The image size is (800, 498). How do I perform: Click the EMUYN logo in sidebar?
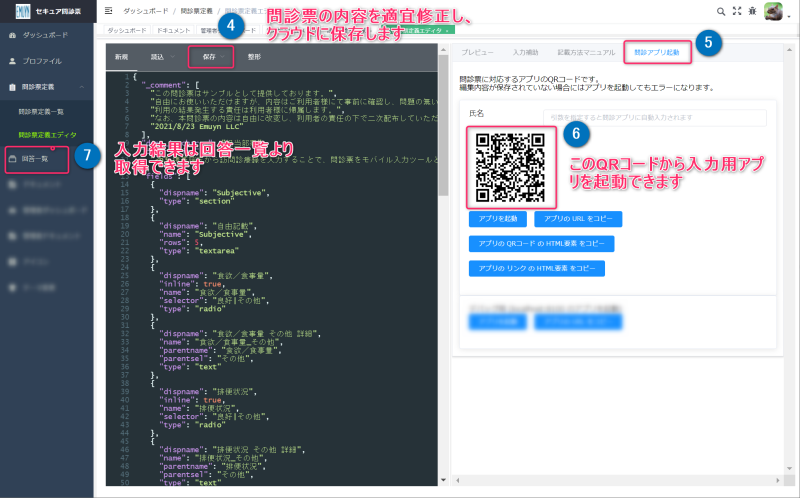click(x=23, y=11)
